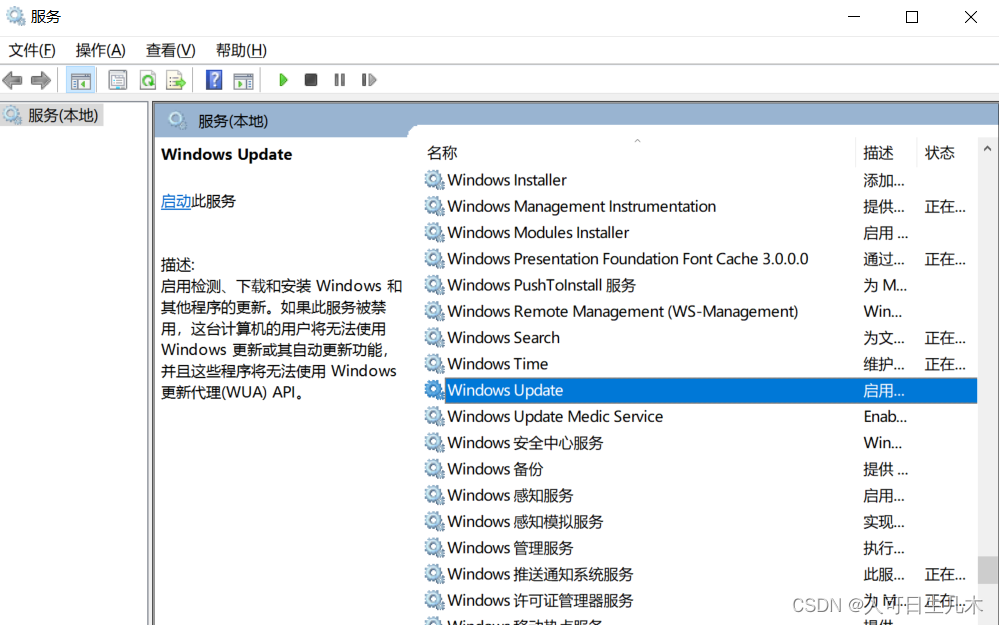Viewport: 999px width, 625px height.
Task: Select Windows 感知模拟服务 row
Action: coord(525,522)
